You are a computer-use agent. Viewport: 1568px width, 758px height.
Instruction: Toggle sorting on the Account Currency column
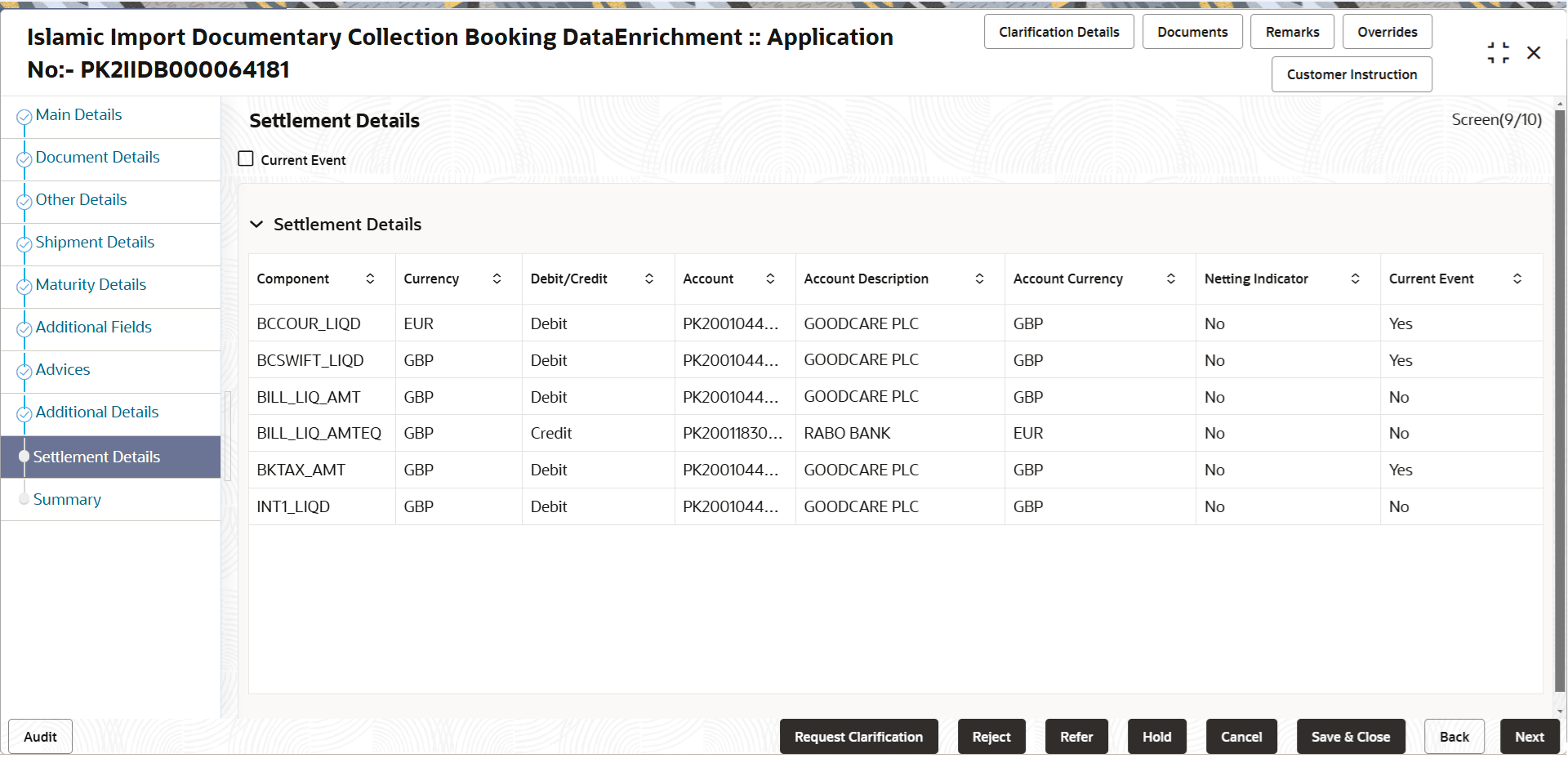(x=1171, y=279)
